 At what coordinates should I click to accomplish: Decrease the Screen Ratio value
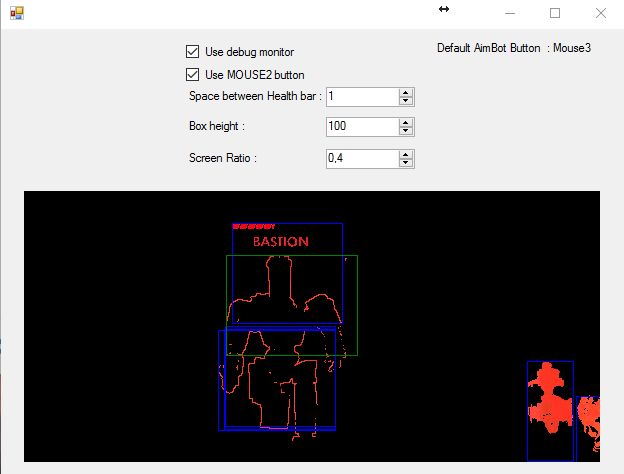406,163
